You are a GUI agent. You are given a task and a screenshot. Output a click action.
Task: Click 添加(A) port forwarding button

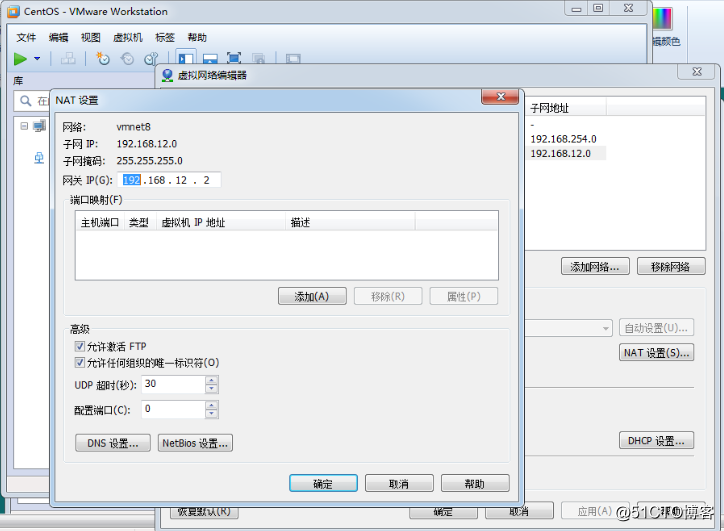click(312, 296)
